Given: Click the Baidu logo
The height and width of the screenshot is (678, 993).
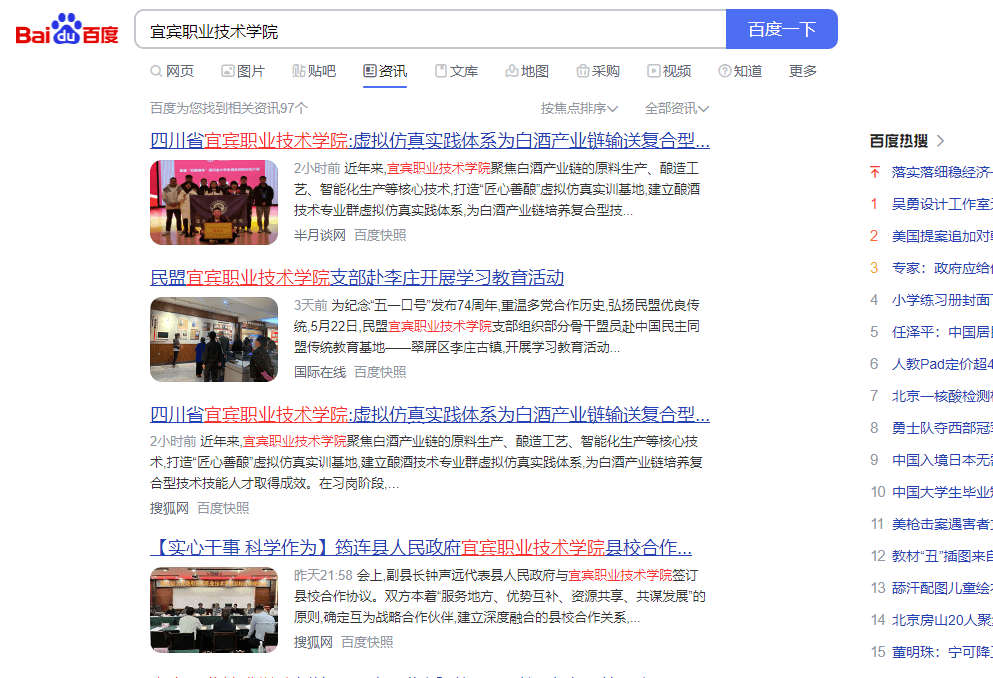Looking at the screenshot, I should tap(66, 30).
